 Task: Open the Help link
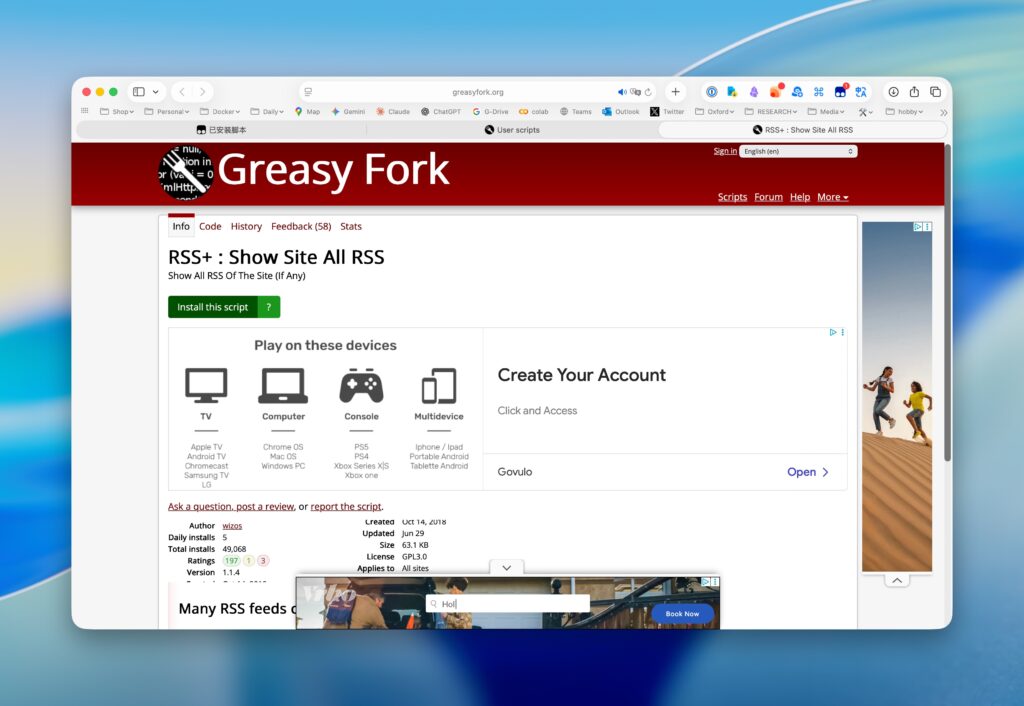800,197
